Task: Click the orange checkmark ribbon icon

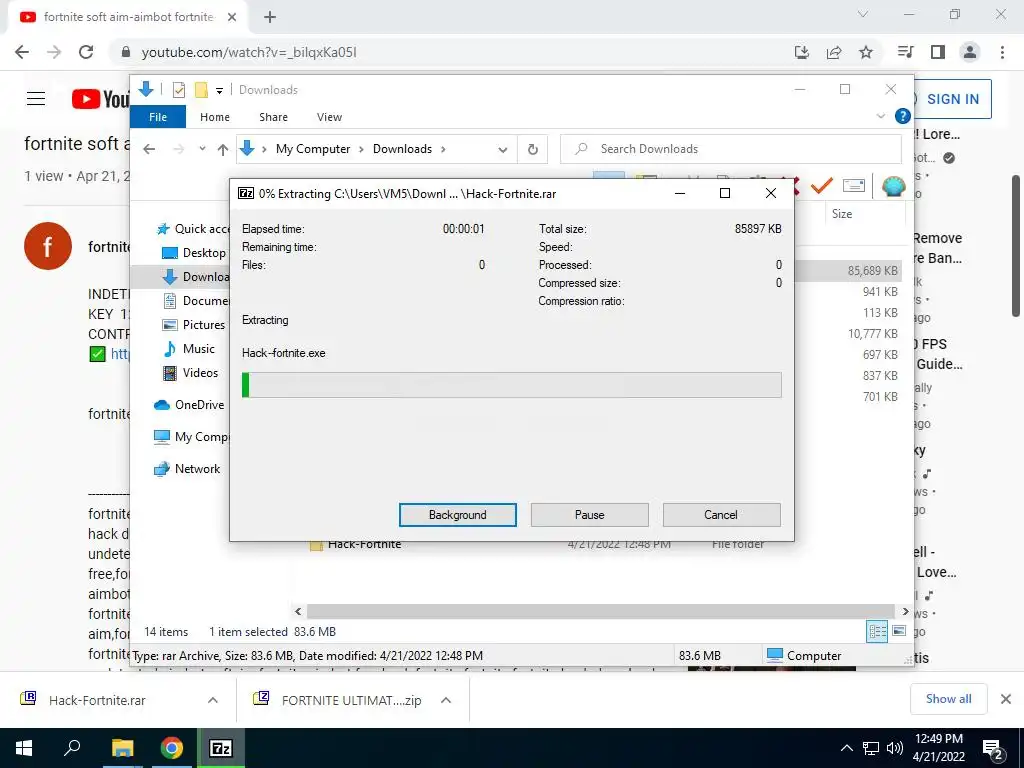Action: point(822,186)
